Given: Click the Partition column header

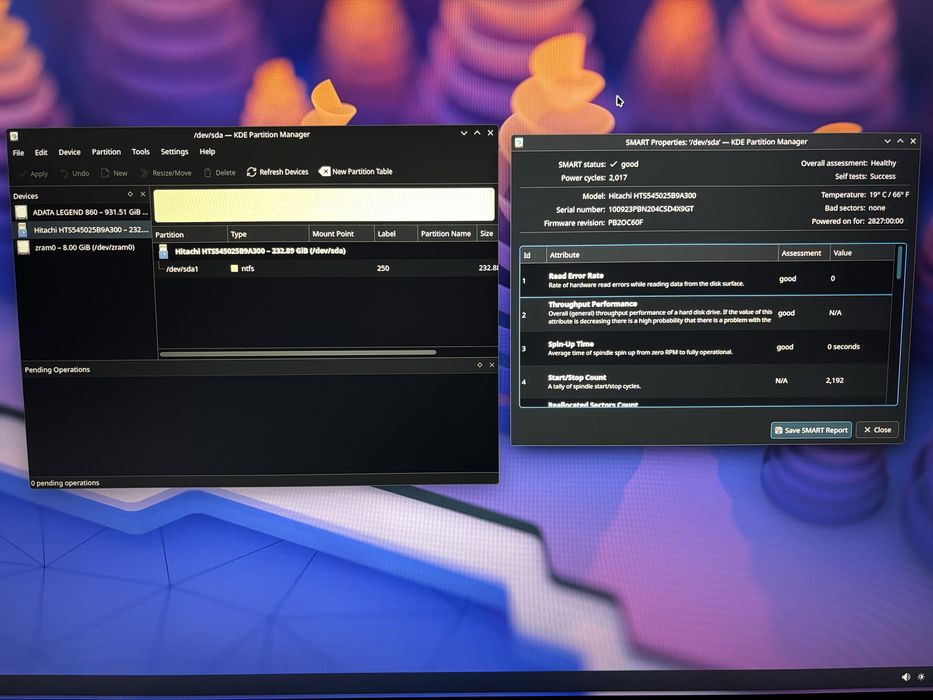Looking at the screenshot, I should 189,234.
